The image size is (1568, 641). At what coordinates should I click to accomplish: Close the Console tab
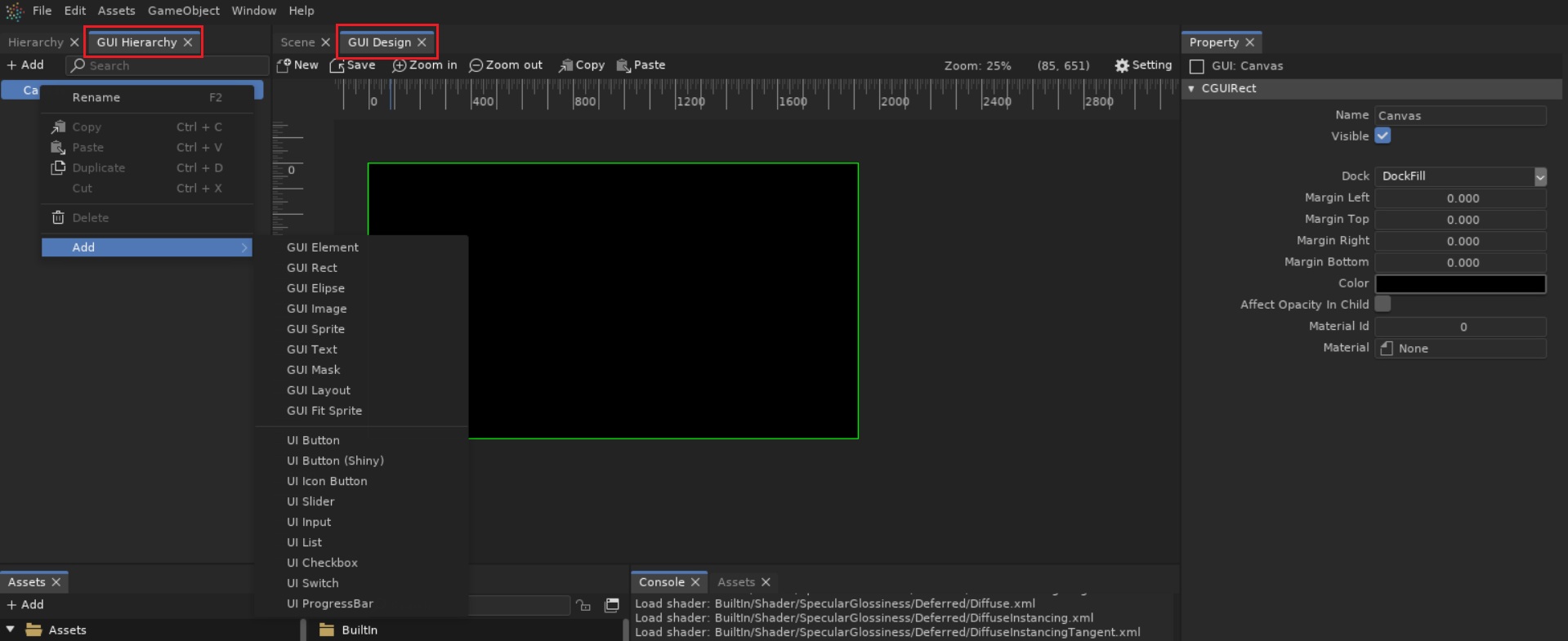[695, 582]
